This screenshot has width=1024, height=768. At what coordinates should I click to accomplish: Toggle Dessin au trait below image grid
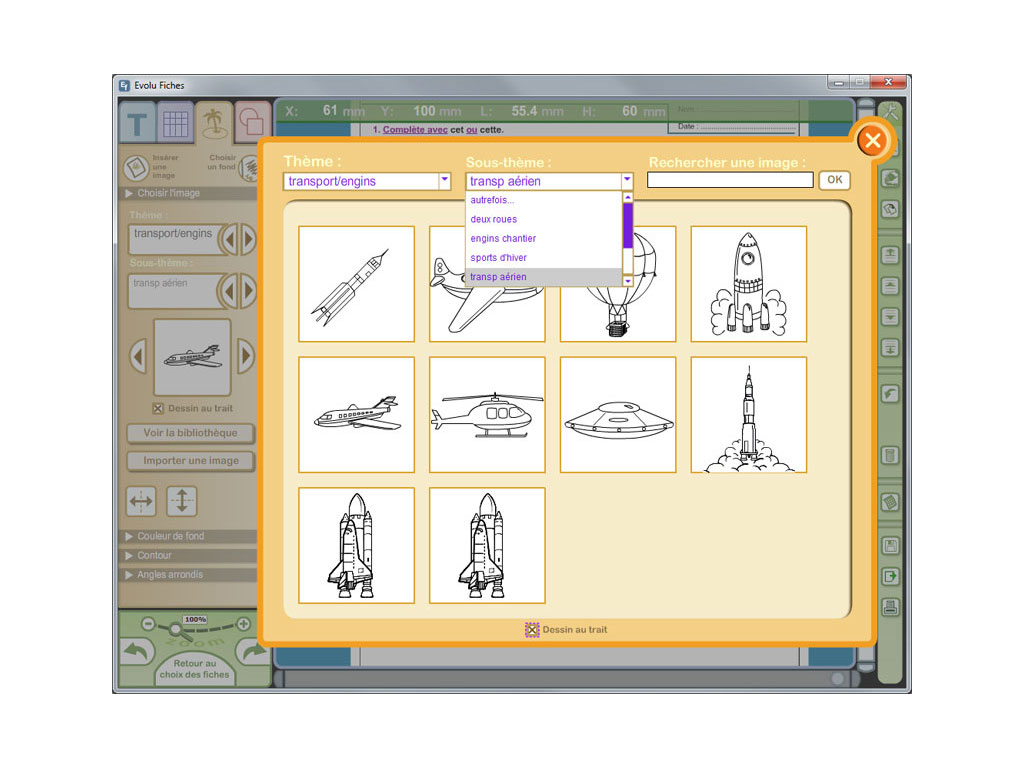pos(532,630)
